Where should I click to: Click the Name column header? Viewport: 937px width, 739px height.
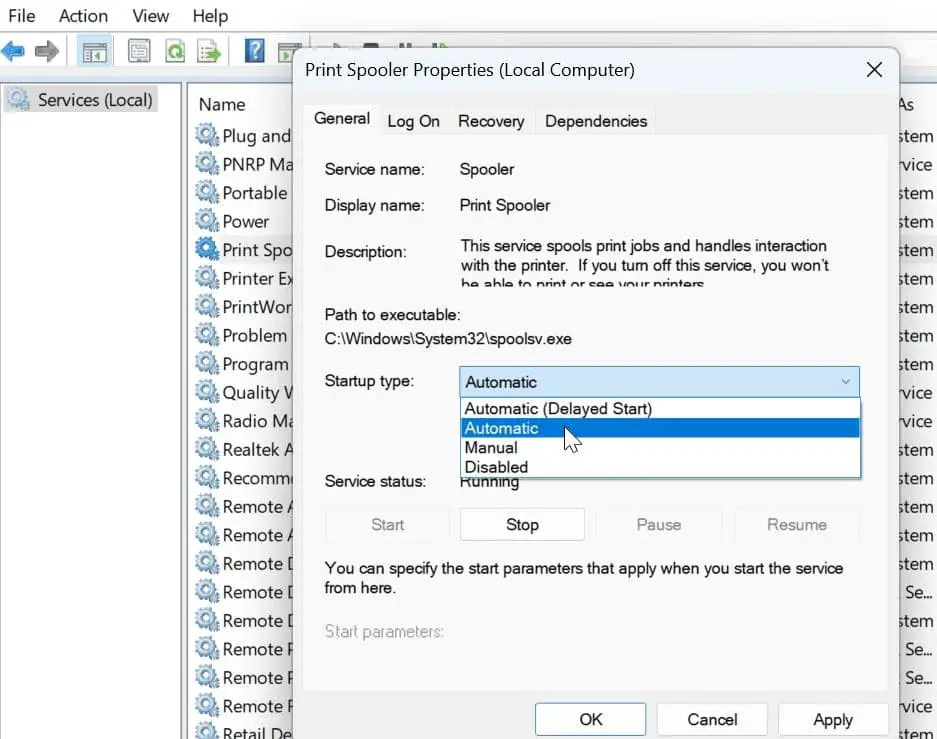(x=222, y=104)
